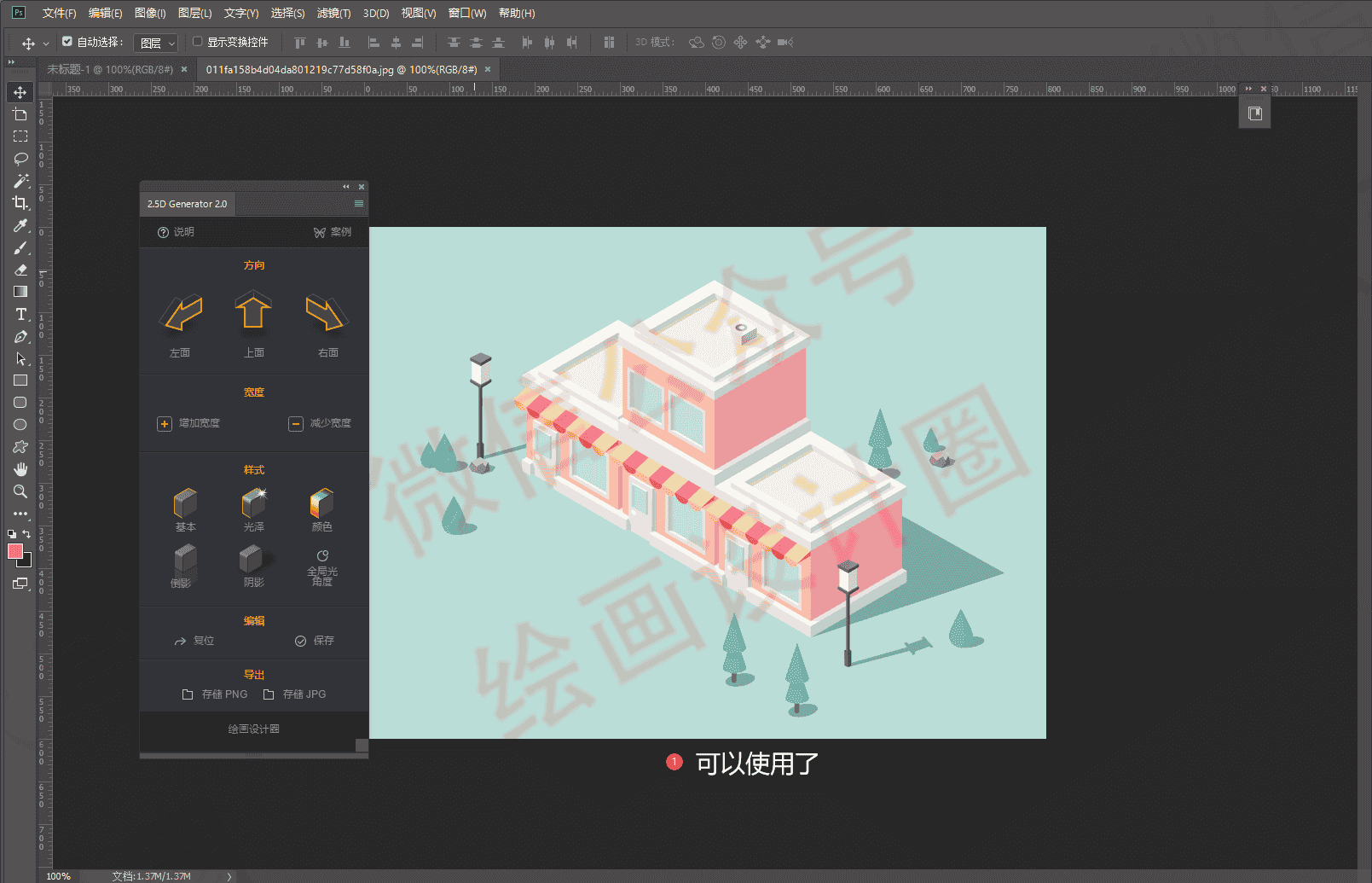
Task: Click the left face (左面) direction arrow
Action: [181, 313]
